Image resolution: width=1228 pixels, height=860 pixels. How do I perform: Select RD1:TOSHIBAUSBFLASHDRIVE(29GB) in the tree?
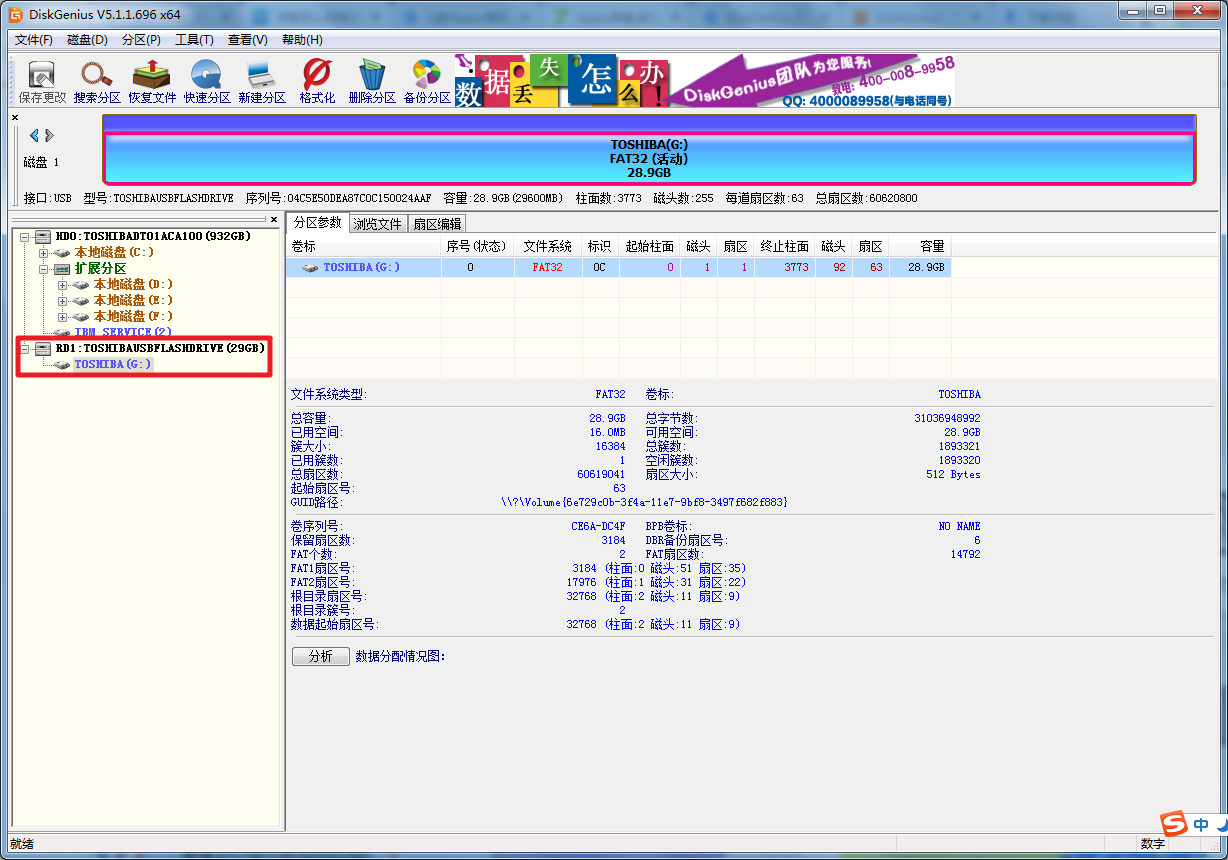point(159,348)
